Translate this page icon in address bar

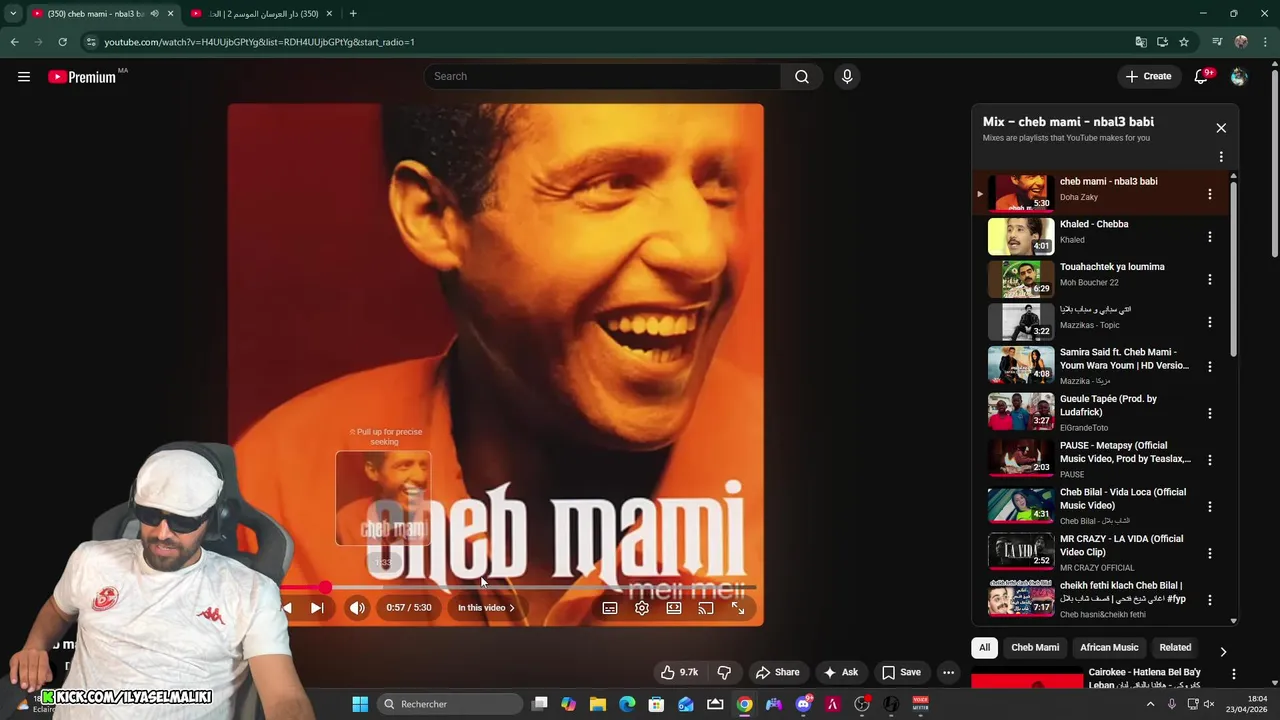[1141, 42]
